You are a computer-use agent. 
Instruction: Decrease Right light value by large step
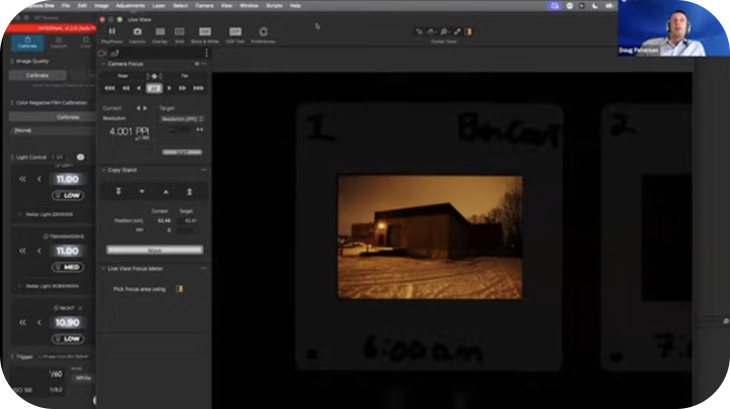(x=22, y=322)
